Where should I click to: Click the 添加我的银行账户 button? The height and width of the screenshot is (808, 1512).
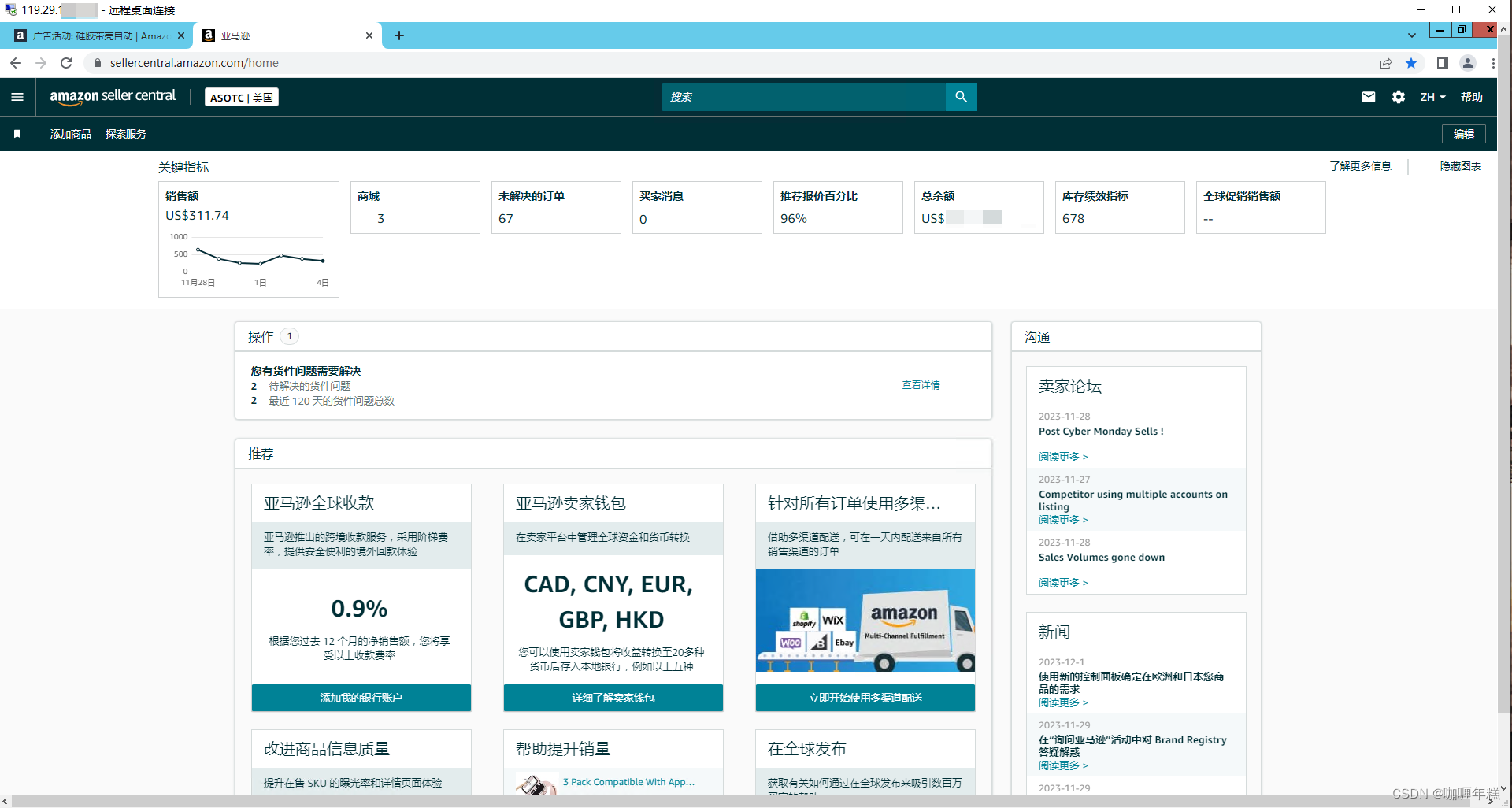361,698
